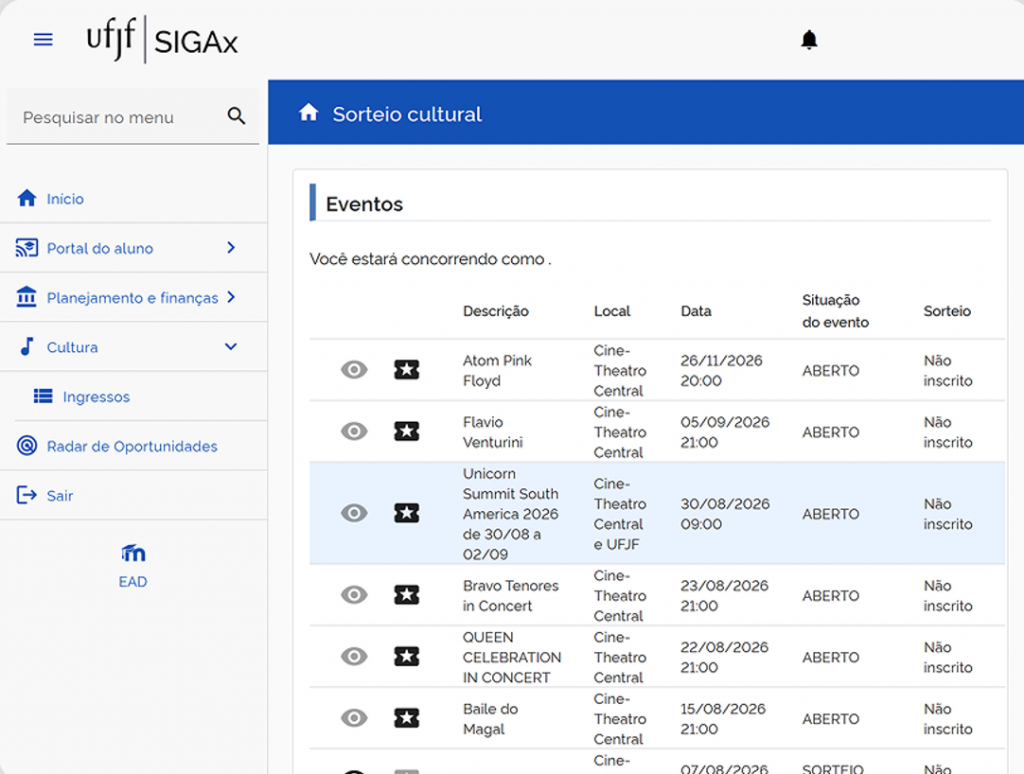Click the Inicio house icon in sidebar
This screenshot has height=774, width=1024.
point(27,198)
